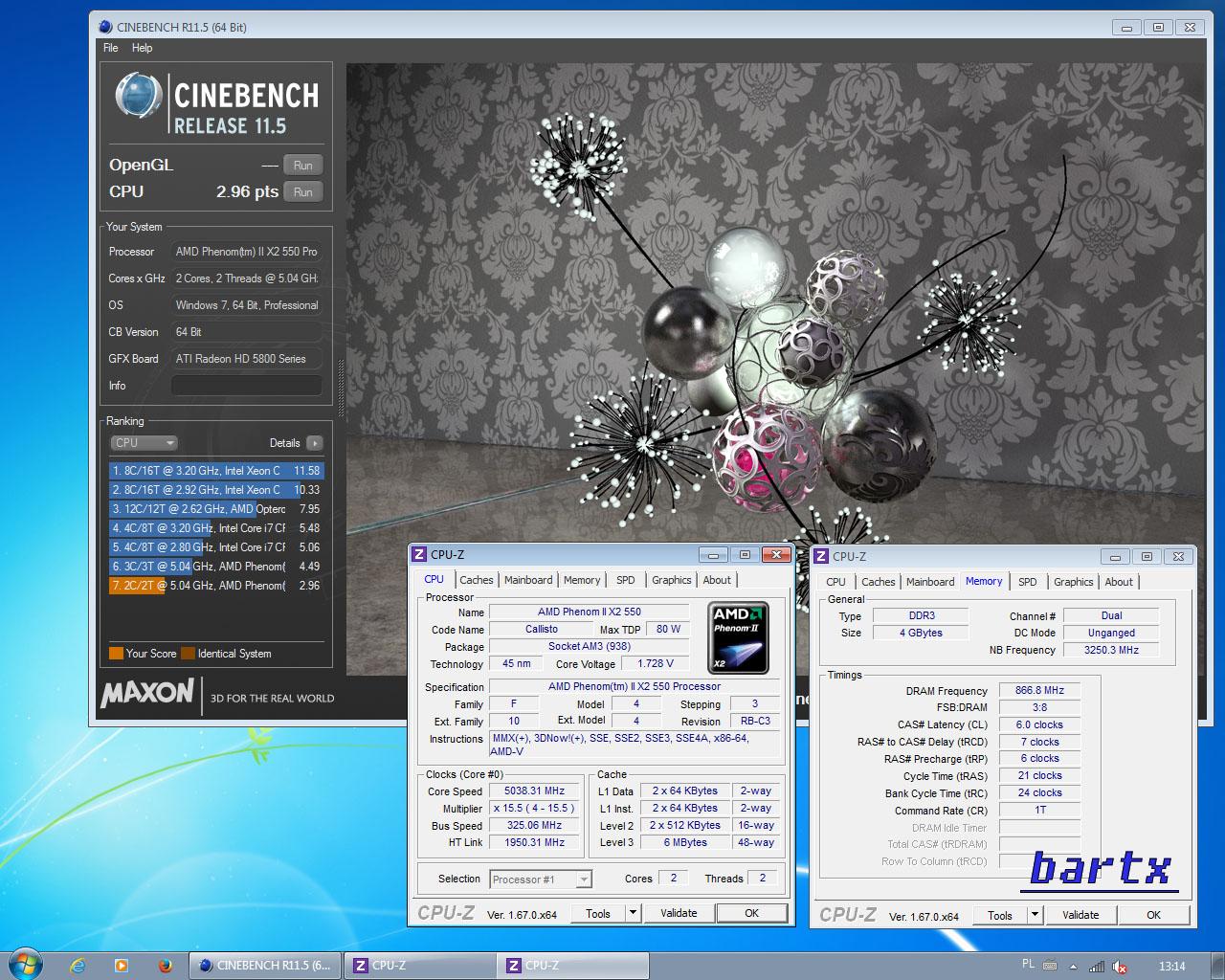Click the Info input field in Cinebench
Screen dimensions: 1225x980
pyautogui.click(x=246, y=386)
